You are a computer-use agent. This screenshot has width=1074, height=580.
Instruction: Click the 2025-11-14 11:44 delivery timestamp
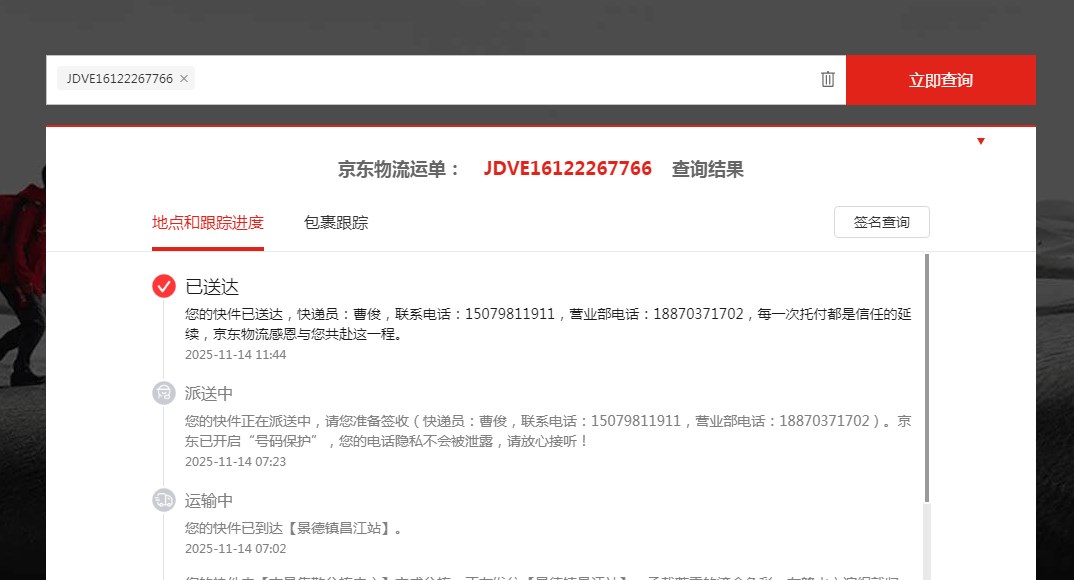235,355
